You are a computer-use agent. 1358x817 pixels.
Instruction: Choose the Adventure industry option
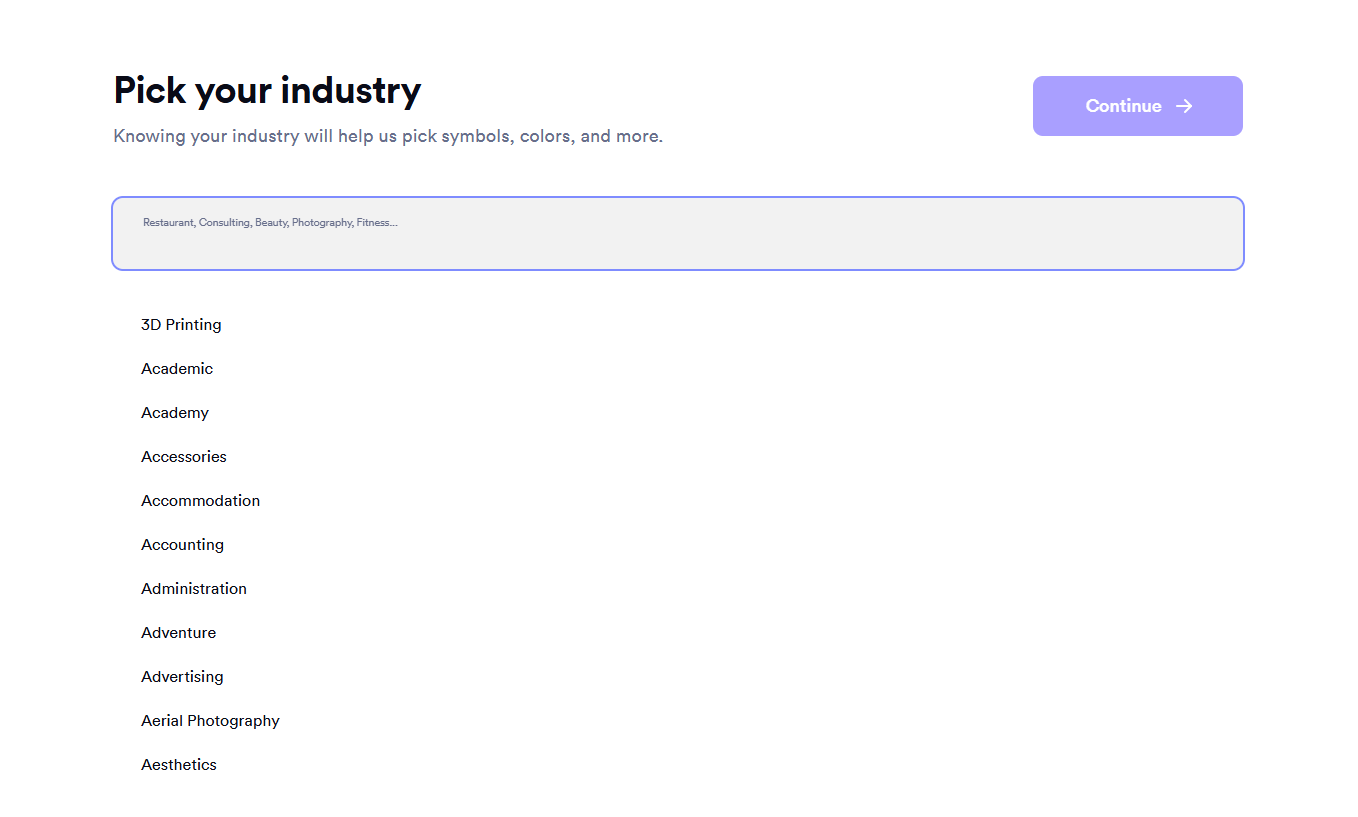178,633
